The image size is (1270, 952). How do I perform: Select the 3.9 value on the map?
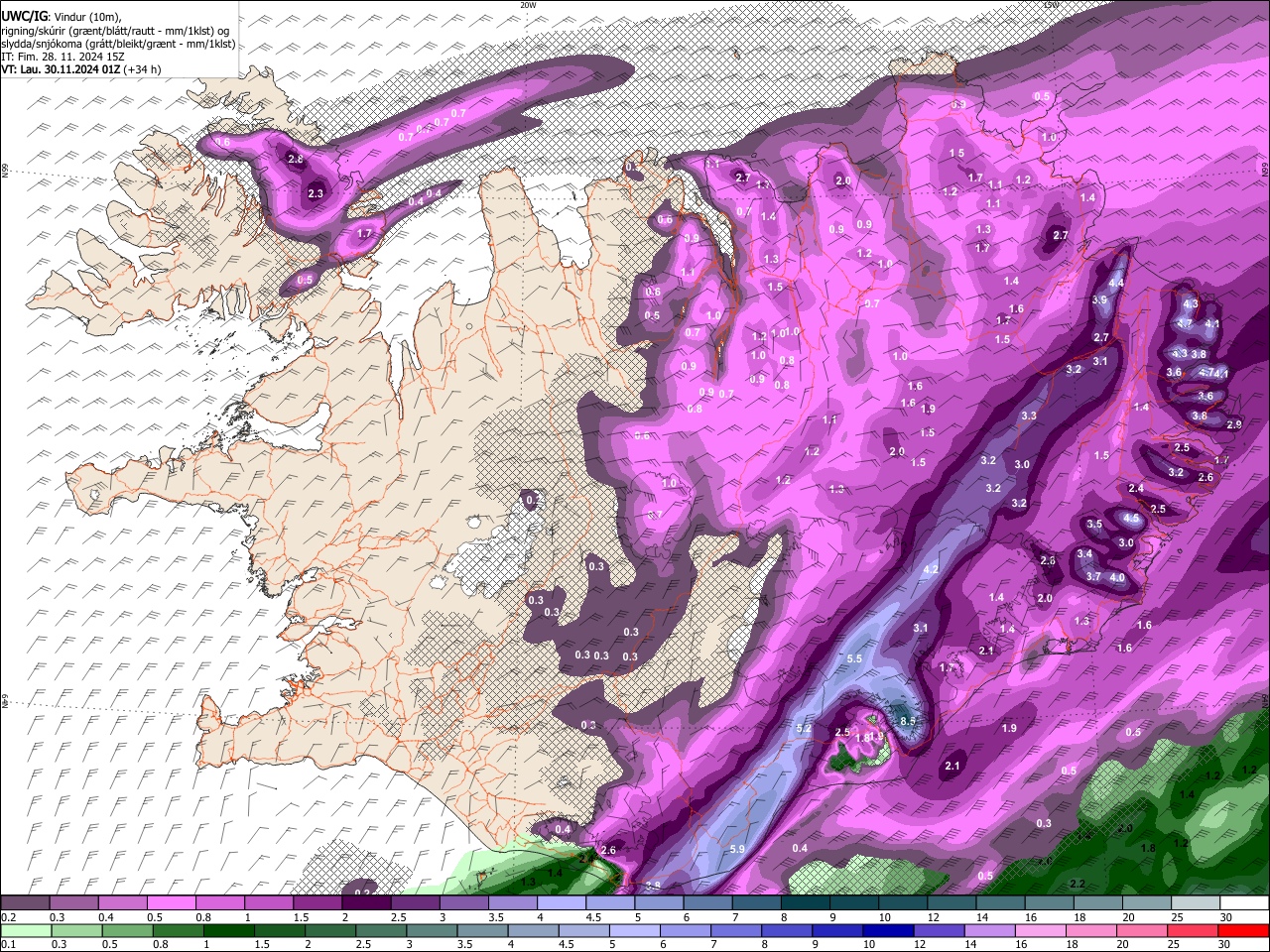click(x=1099, y=299)
